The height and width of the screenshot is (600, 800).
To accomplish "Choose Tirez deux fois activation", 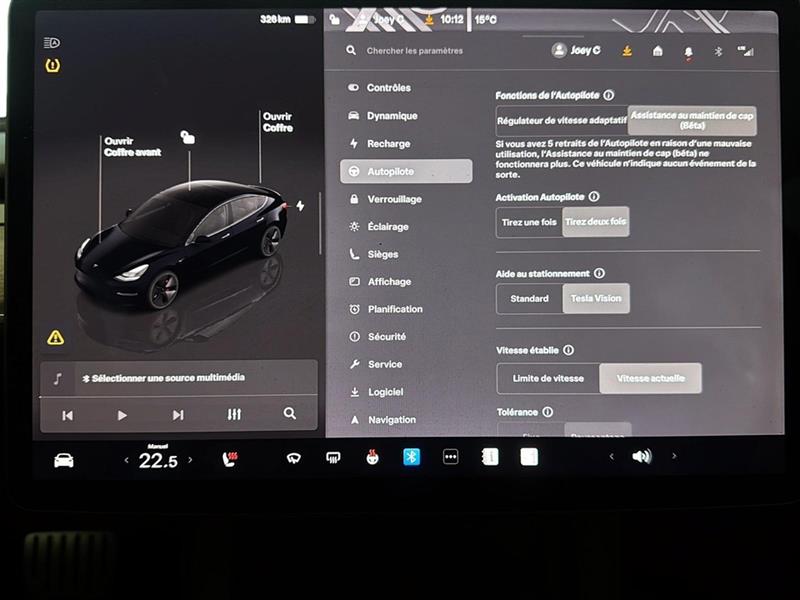I will coord(595,222).
